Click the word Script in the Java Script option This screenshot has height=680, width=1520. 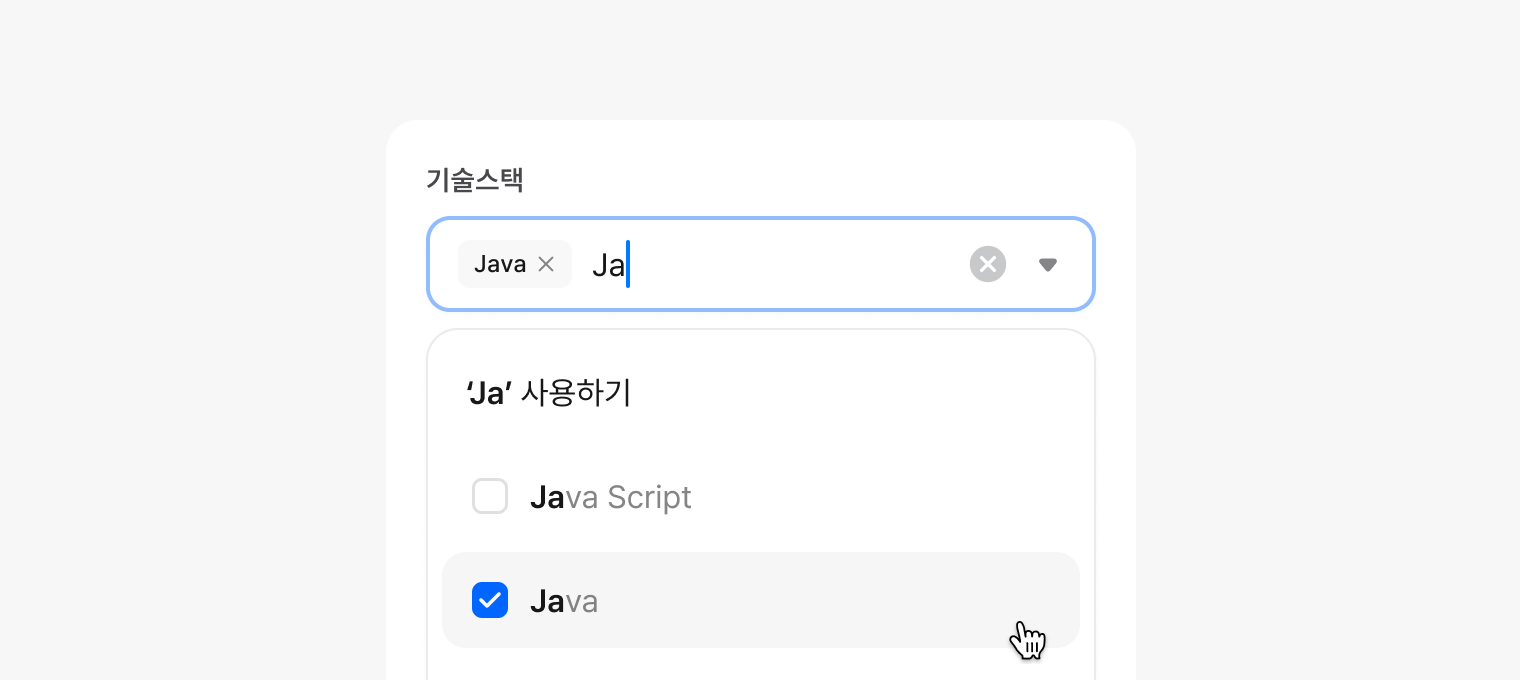649,497
